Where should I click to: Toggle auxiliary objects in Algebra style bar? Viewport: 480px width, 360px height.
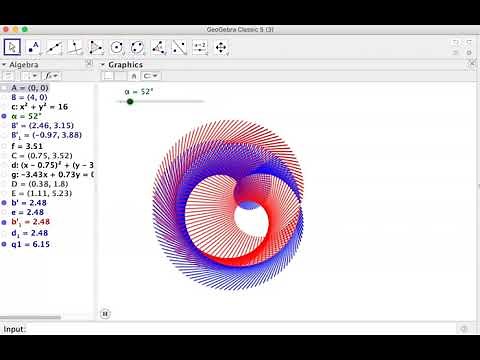(8, 76)
